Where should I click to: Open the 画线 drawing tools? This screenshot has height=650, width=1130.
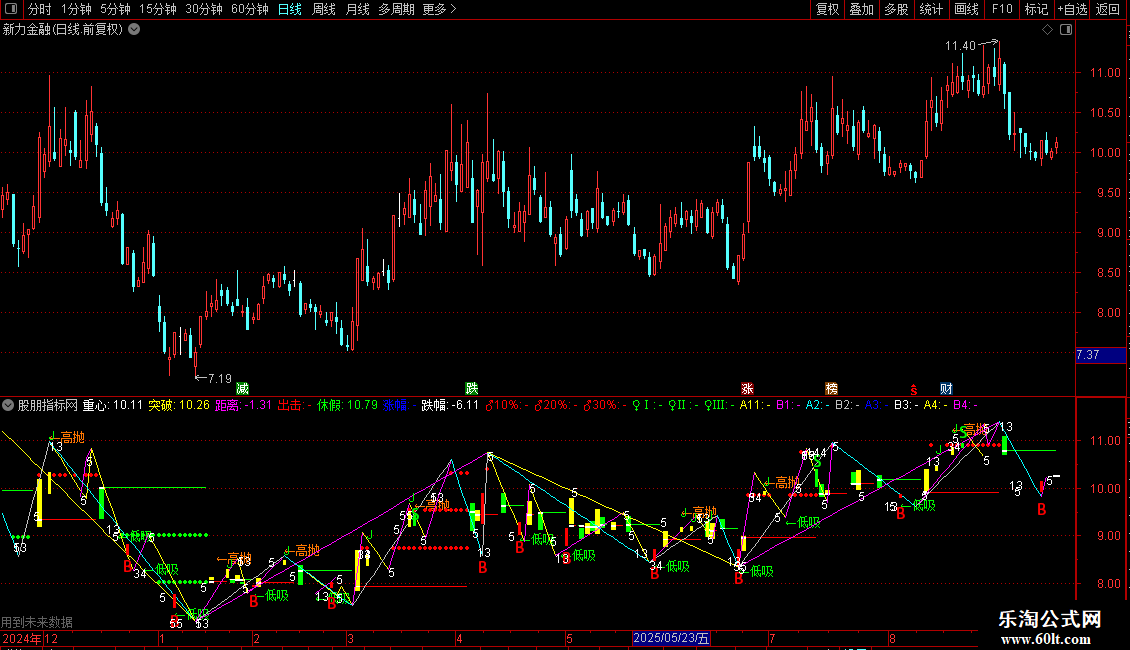[x=966, y=9]
